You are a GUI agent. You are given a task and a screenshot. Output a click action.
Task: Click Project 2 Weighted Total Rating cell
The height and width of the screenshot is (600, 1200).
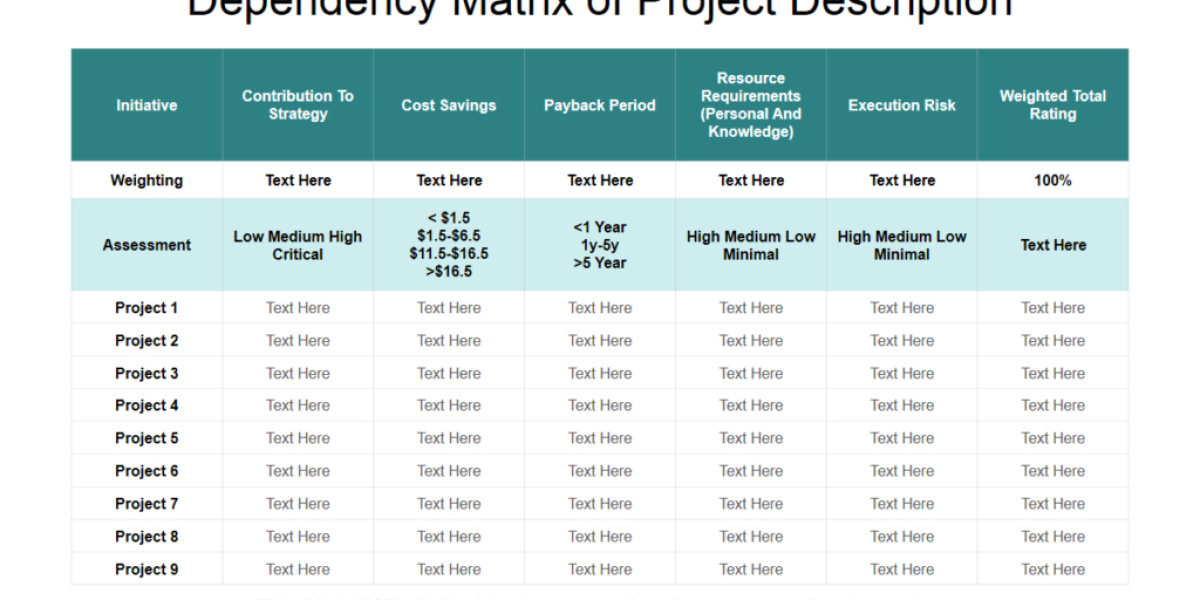click(1053, 340)
